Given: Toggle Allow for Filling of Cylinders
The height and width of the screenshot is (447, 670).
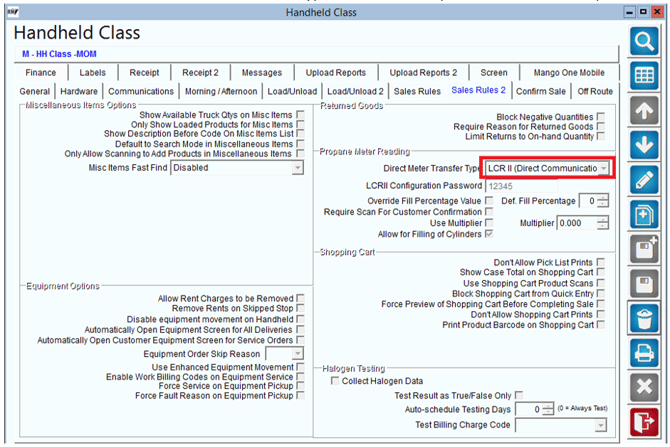Looking at the screenshot, I should tap(489, 234).
